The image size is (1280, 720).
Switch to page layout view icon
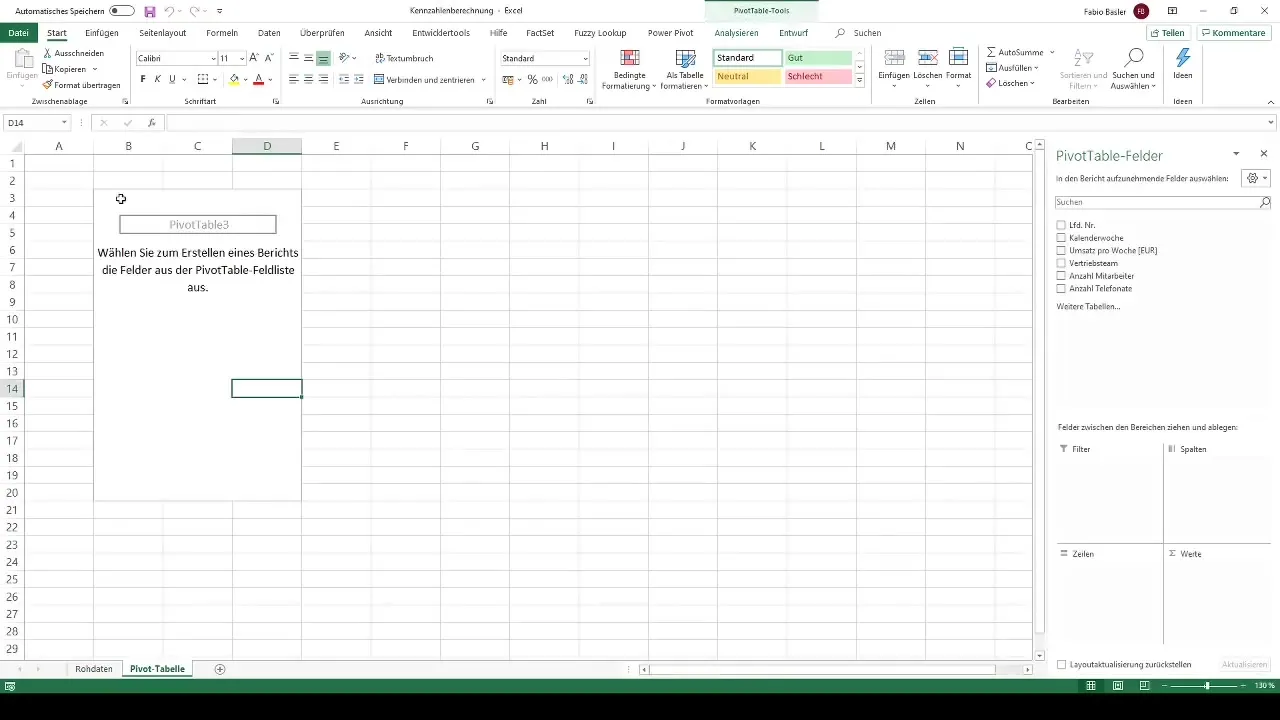coord(1118,686)
